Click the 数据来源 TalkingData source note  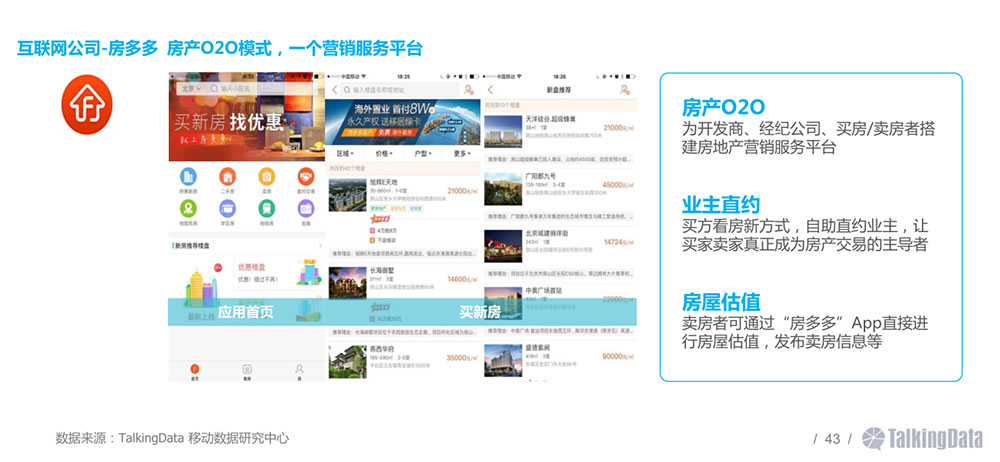[172, 438]
